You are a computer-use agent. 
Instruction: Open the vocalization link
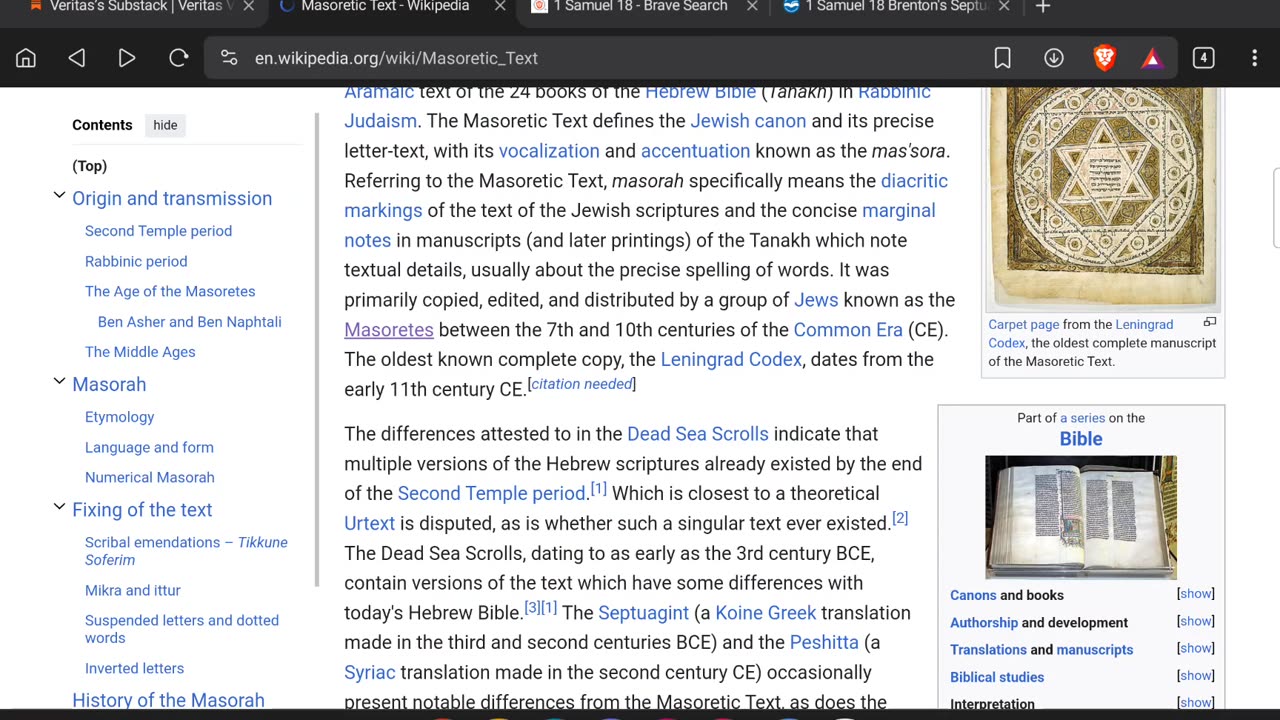[x=549, y=151]
